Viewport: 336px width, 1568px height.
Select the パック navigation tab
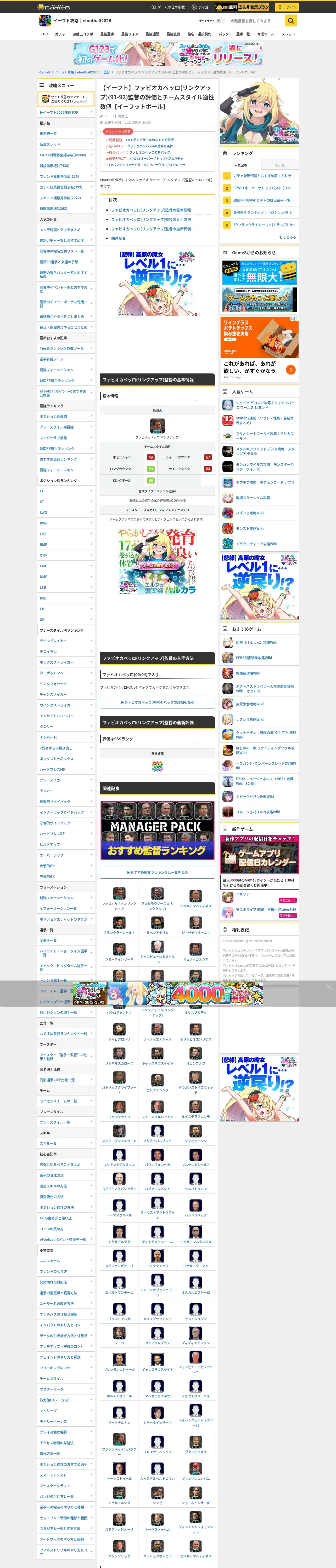[224, 34]
